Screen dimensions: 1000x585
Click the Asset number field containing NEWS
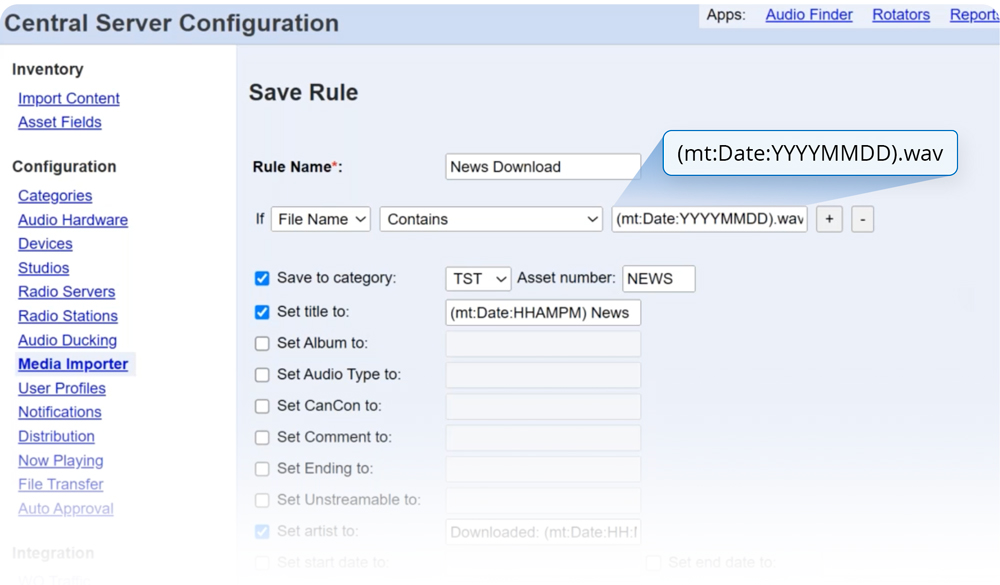point(658,279)
